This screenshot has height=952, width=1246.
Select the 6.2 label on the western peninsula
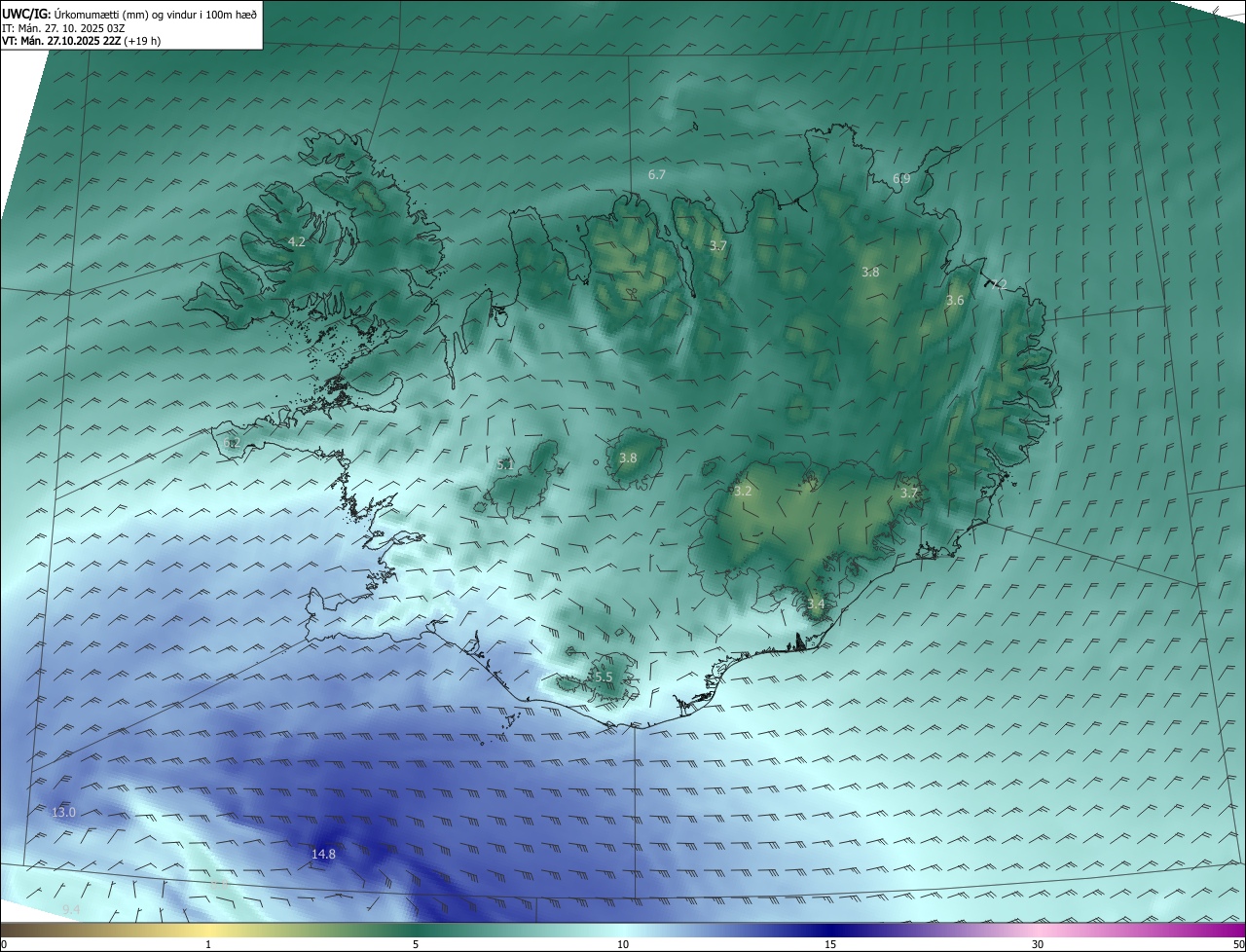(x=232, y=443)
